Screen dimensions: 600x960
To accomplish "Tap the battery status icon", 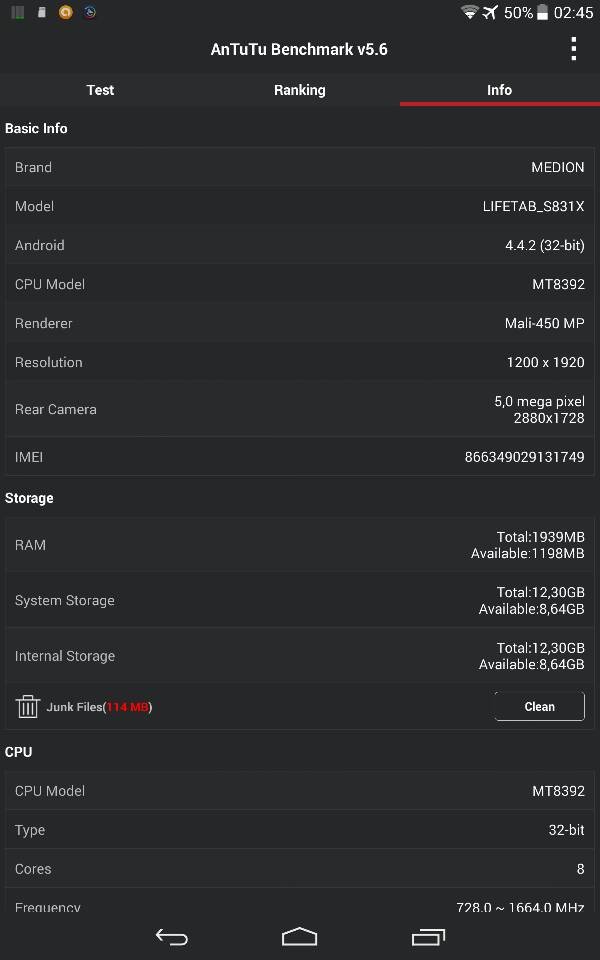I will 542,12.
